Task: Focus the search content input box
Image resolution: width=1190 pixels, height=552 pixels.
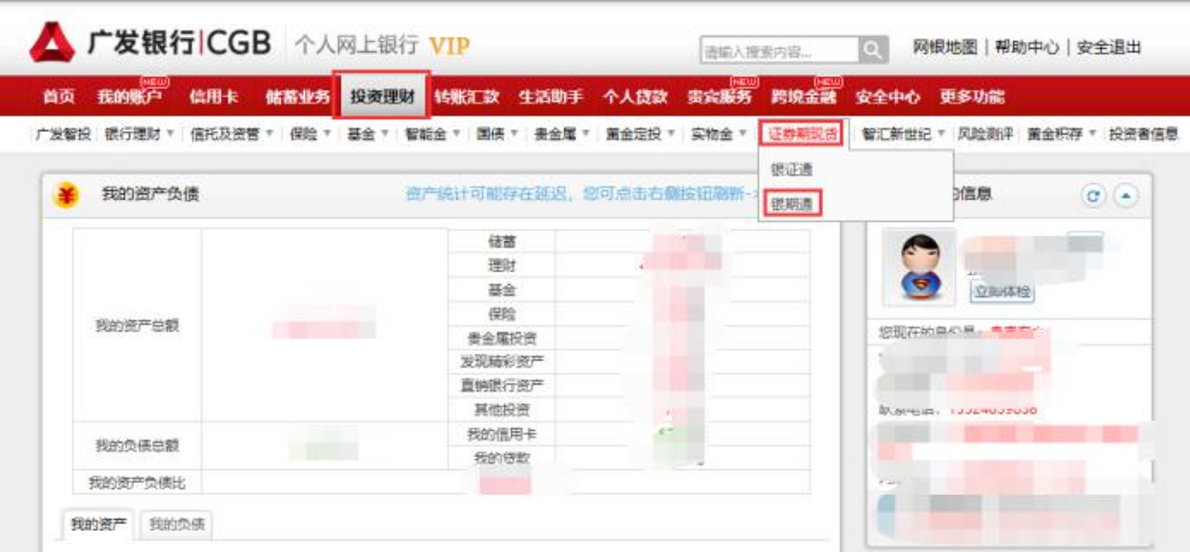Action: tap(779, 51)
